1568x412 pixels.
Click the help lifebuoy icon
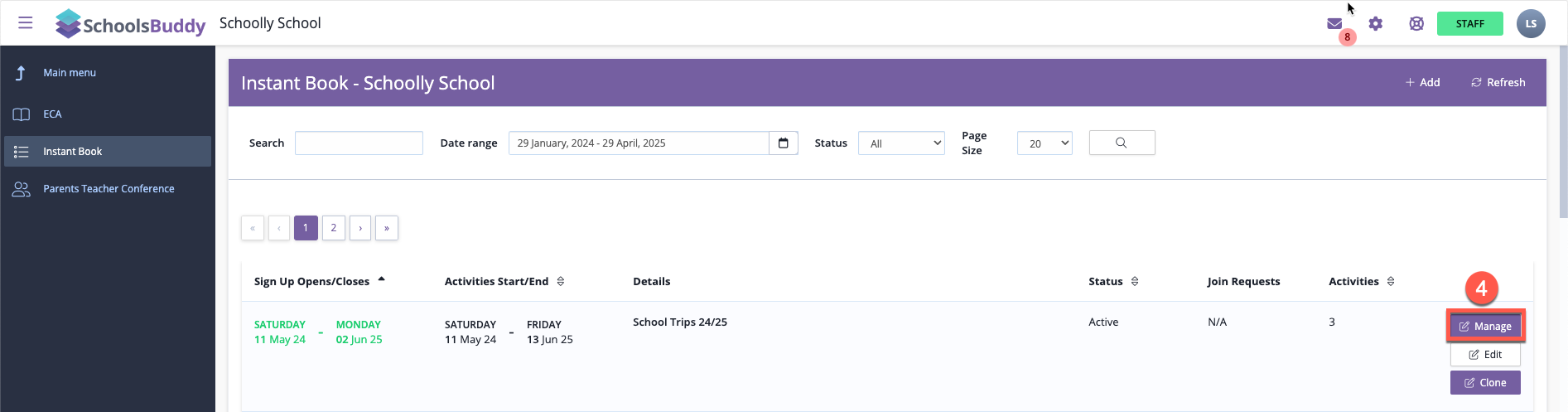pyautogui.click(x=1416, y=23)
